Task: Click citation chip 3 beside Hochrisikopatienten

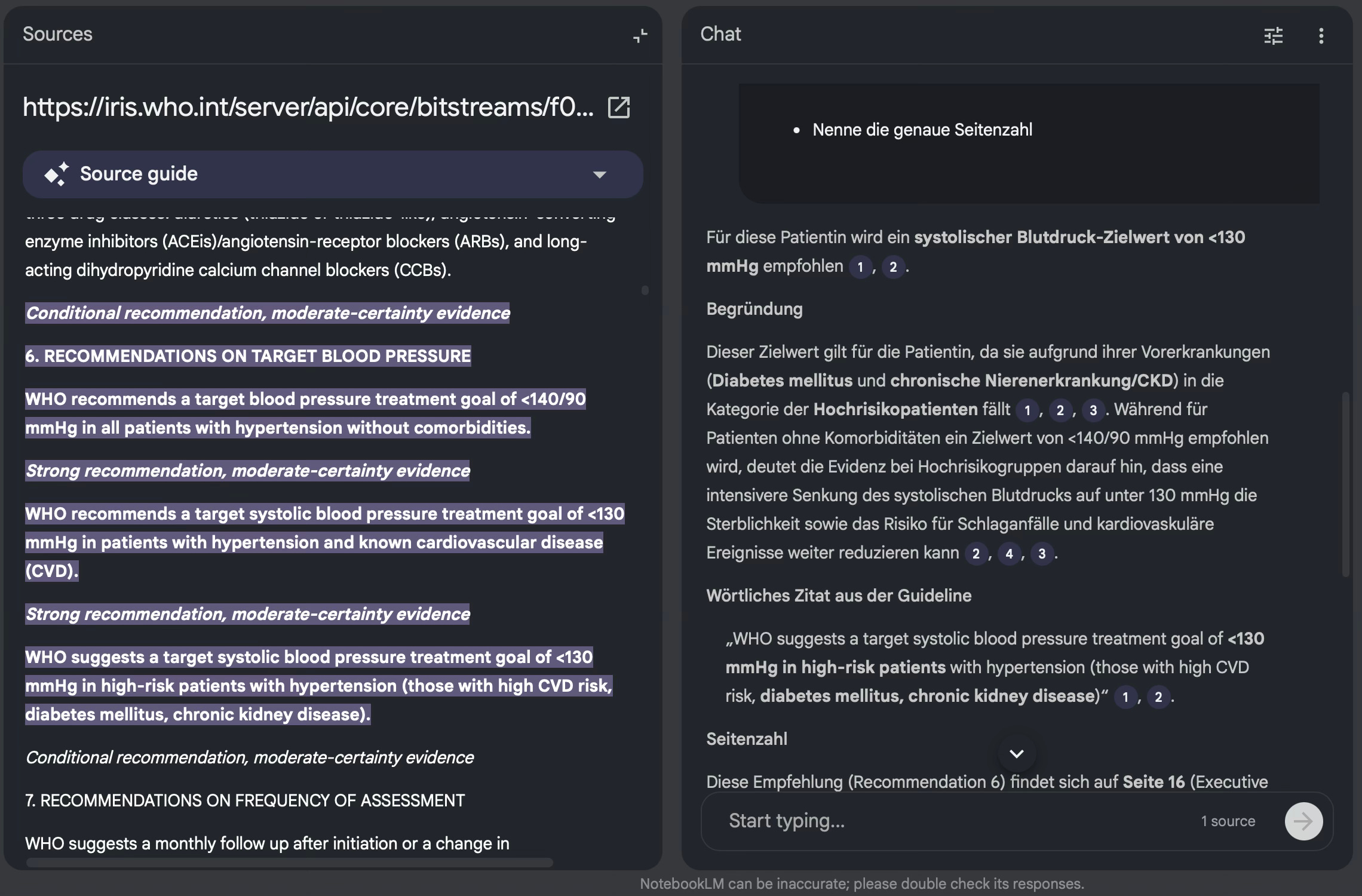Action: tap(1094, 410)
